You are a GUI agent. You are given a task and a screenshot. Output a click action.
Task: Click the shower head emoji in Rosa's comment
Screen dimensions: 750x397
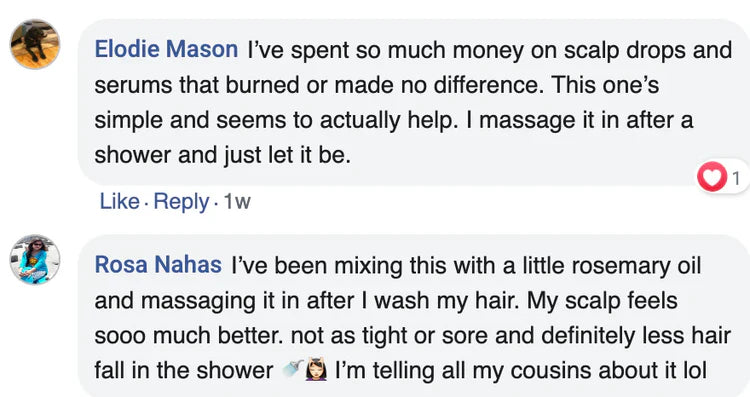[293, 369]
